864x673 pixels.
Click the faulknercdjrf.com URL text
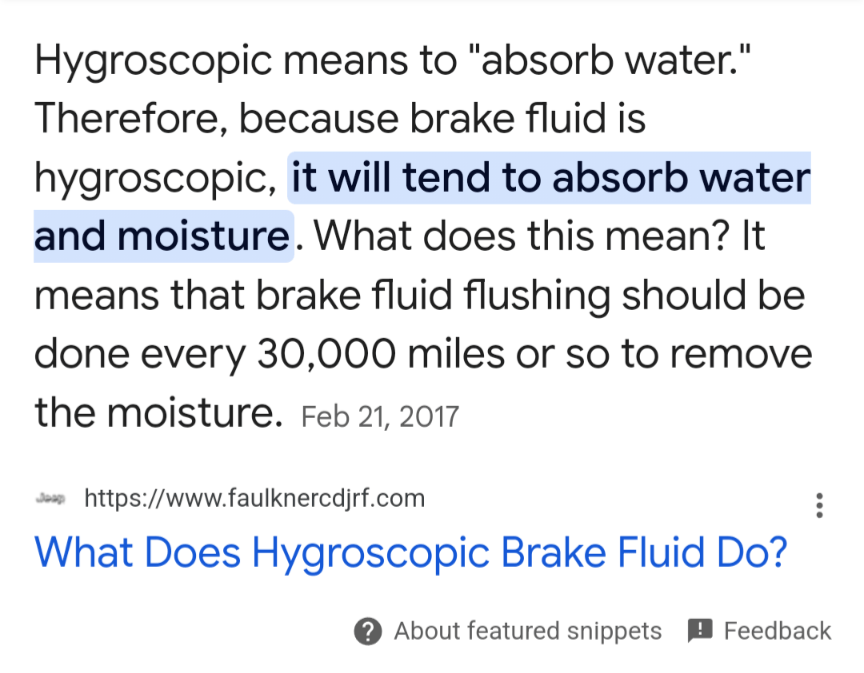pyautogui.click(x=255, y=498)
